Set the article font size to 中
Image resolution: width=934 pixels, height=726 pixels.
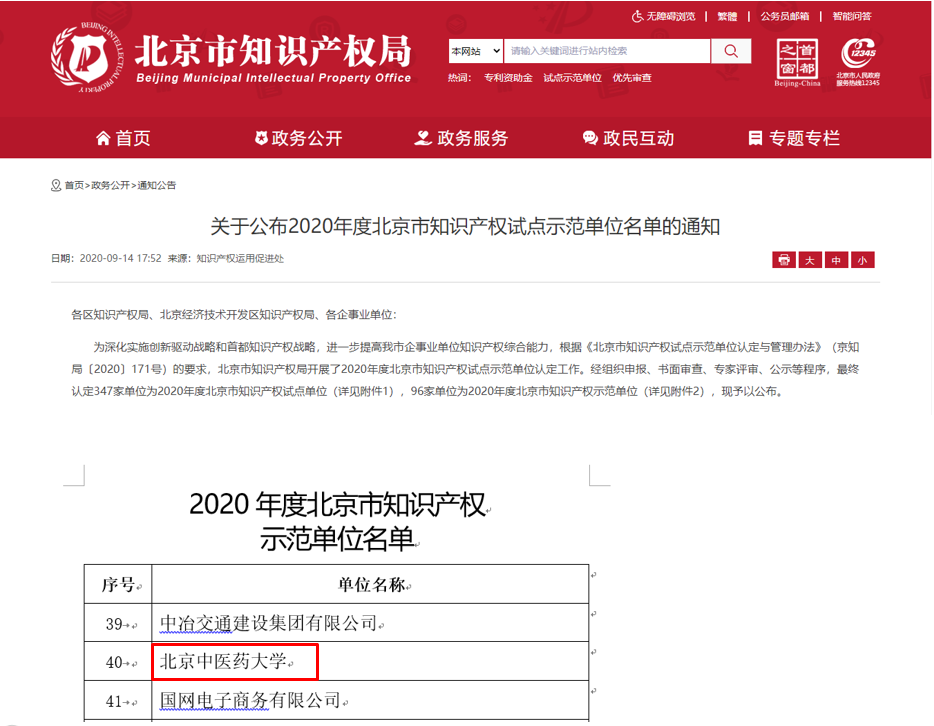tap(836, 260)
